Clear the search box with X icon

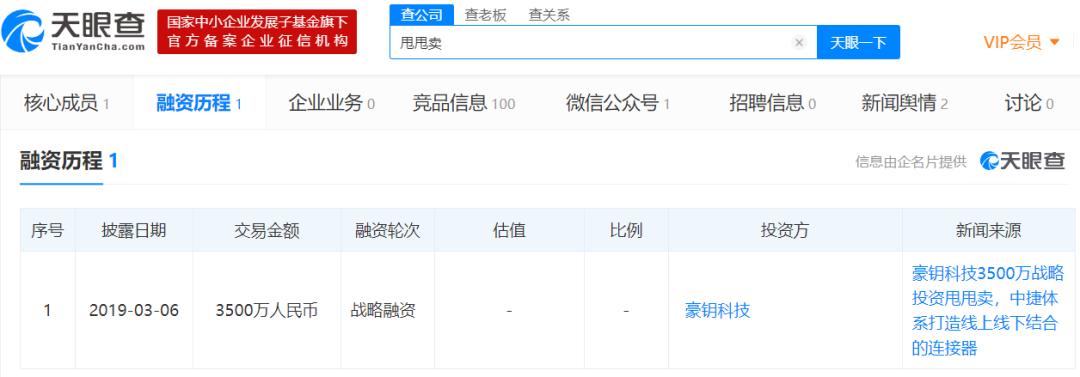tap(799, 43)
